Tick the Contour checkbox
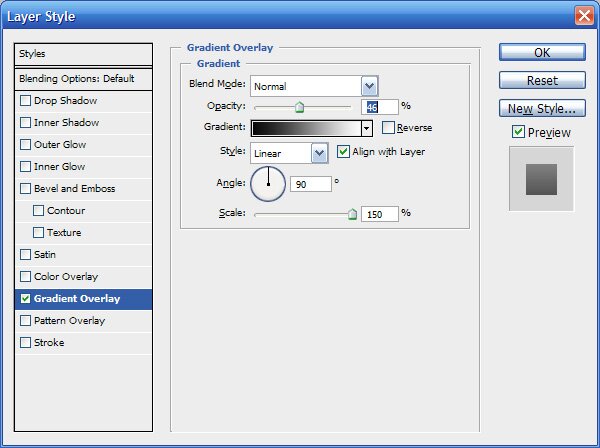Screen dimensions: 600x448 point(38,210)
